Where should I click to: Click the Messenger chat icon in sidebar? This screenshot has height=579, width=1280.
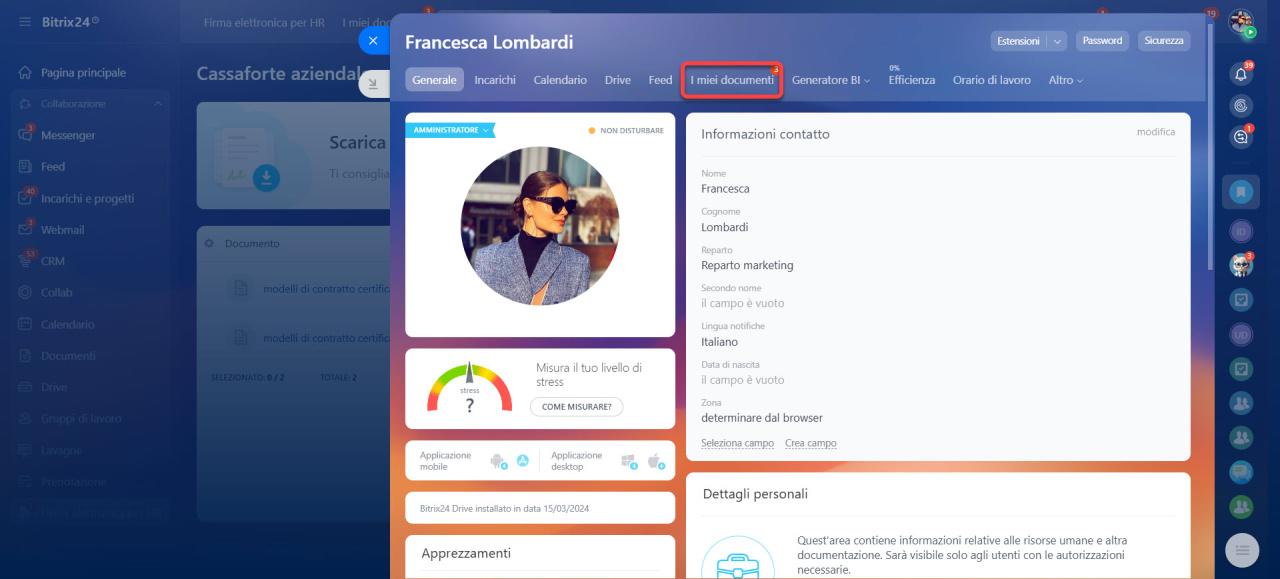[25, 135]
